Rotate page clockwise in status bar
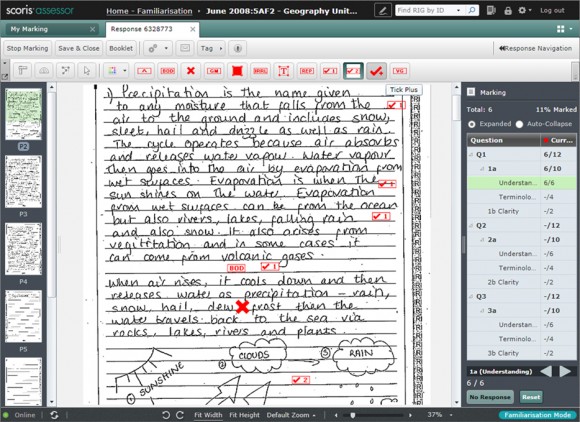The image size is (580, 422). (x=180, y=415)
